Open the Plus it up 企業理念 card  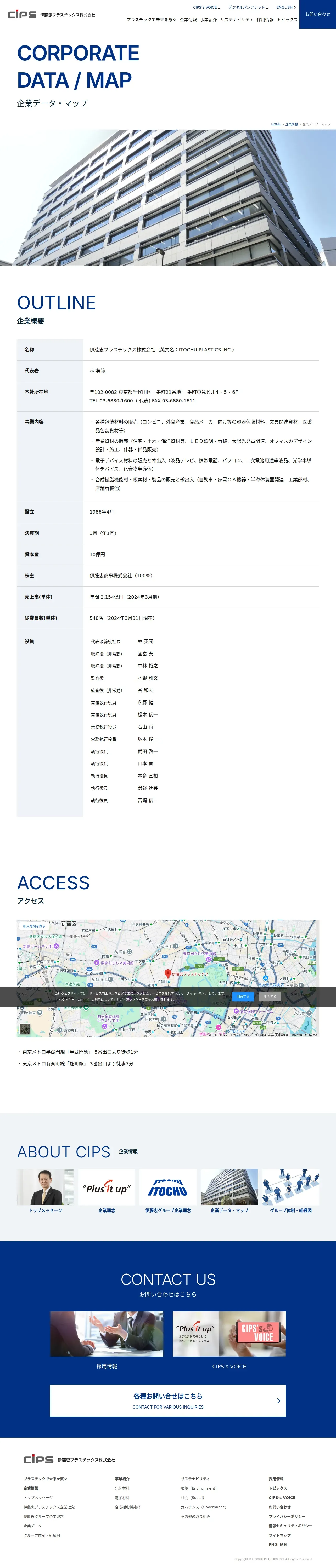[107, 1191]
